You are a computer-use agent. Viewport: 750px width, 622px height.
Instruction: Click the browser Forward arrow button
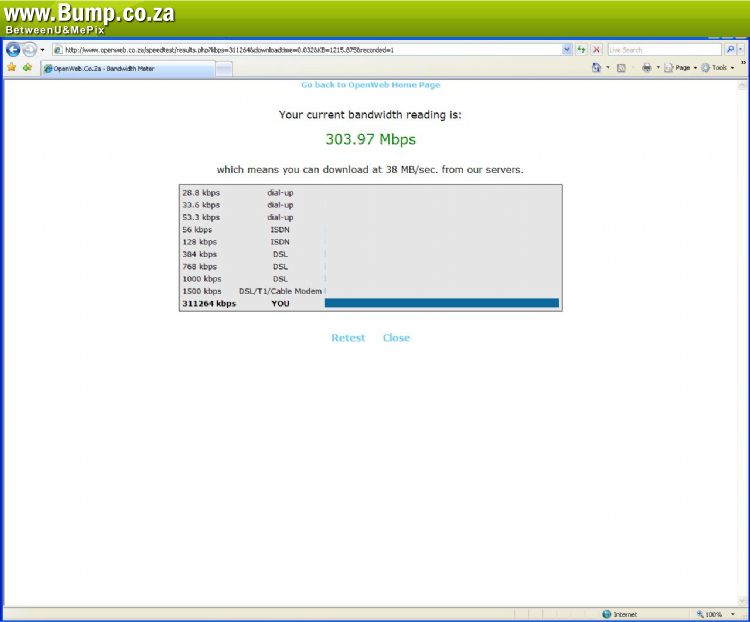point(29,49)
